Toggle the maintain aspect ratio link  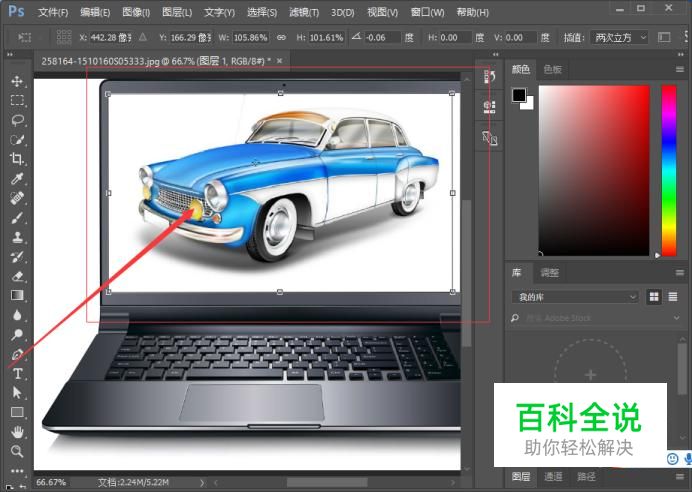point(281,38)
